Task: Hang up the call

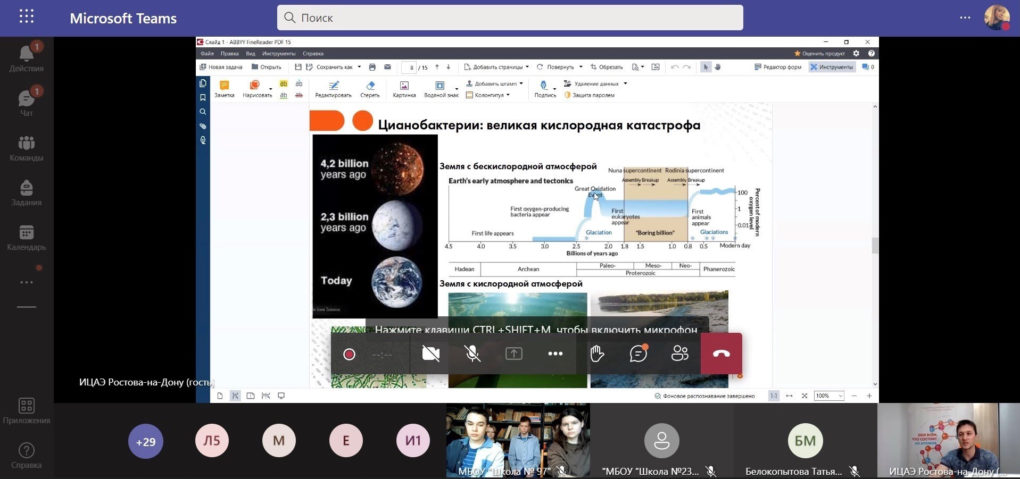Action: 721,353
